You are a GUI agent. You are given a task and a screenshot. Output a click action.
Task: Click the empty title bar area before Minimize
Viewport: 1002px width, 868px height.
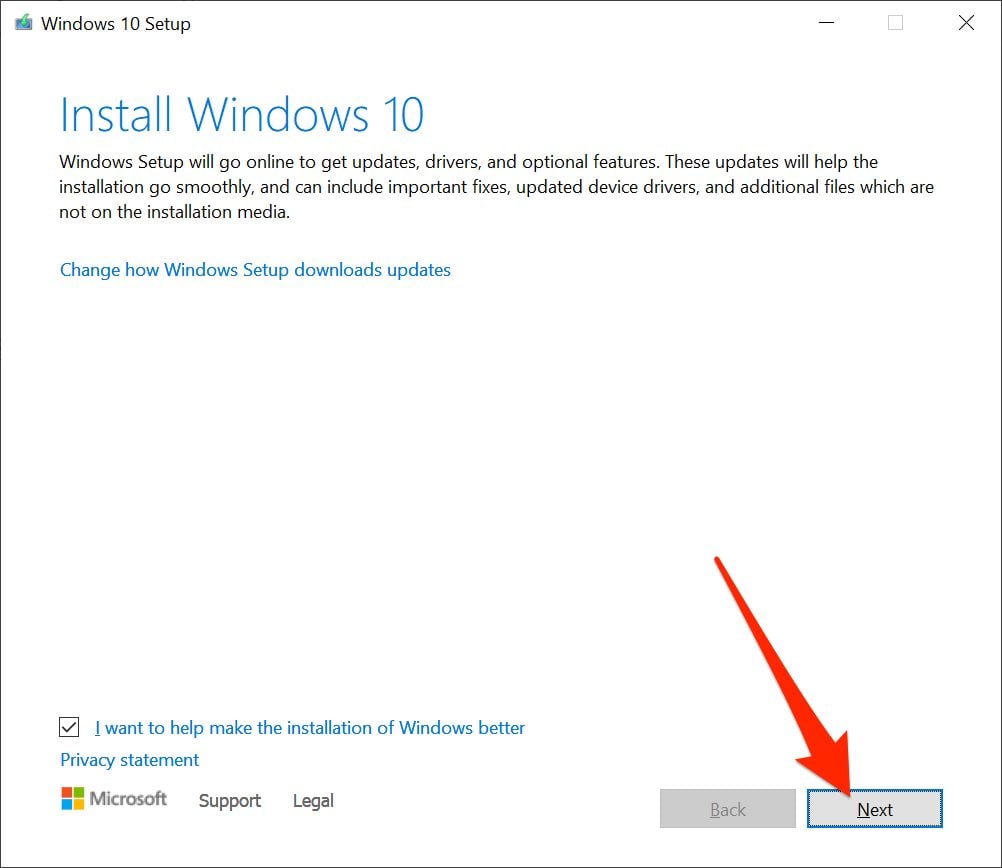[x=500, y=23]
